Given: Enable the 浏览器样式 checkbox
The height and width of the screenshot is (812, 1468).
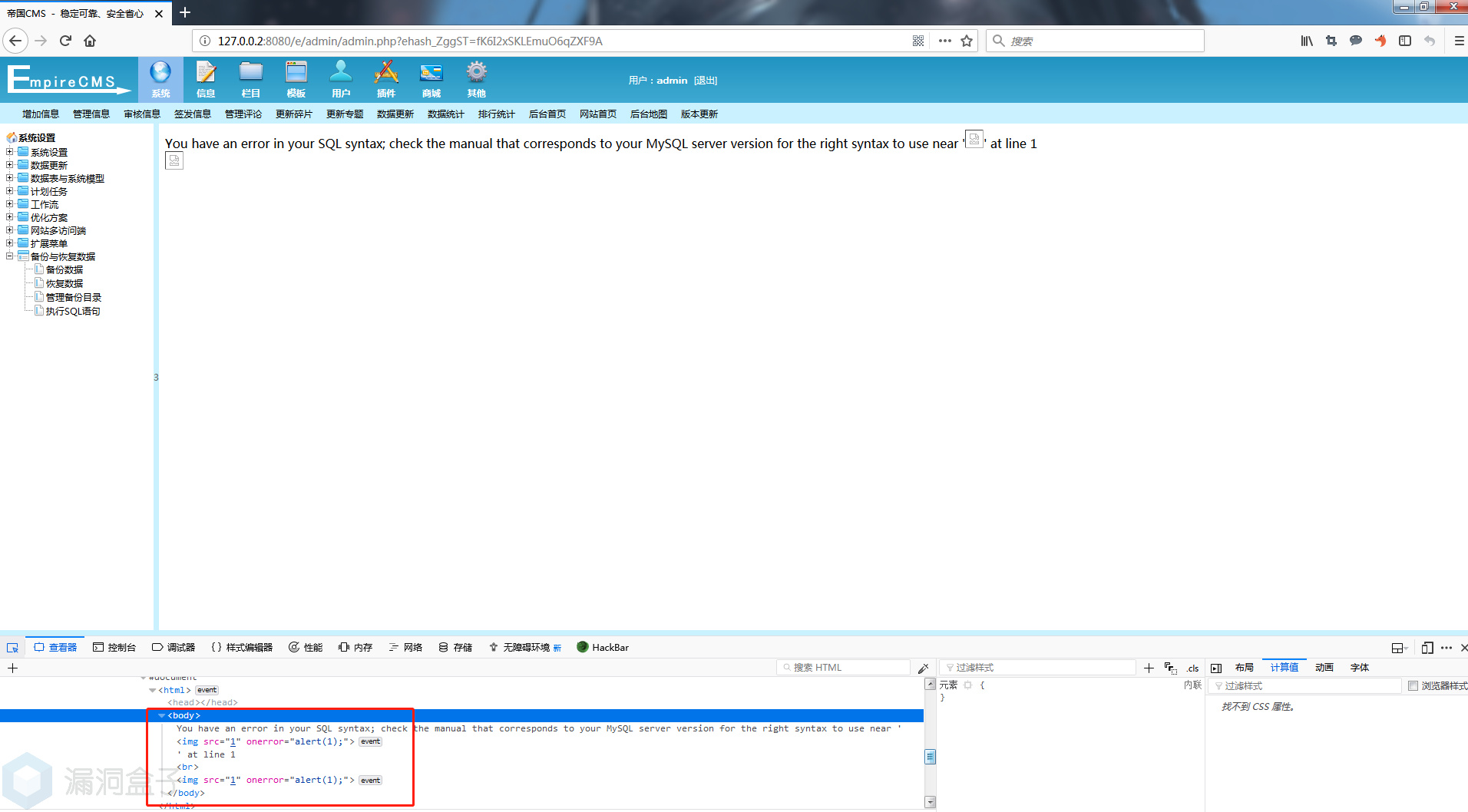Looking at the screenshot, I should pos(1413,686).
